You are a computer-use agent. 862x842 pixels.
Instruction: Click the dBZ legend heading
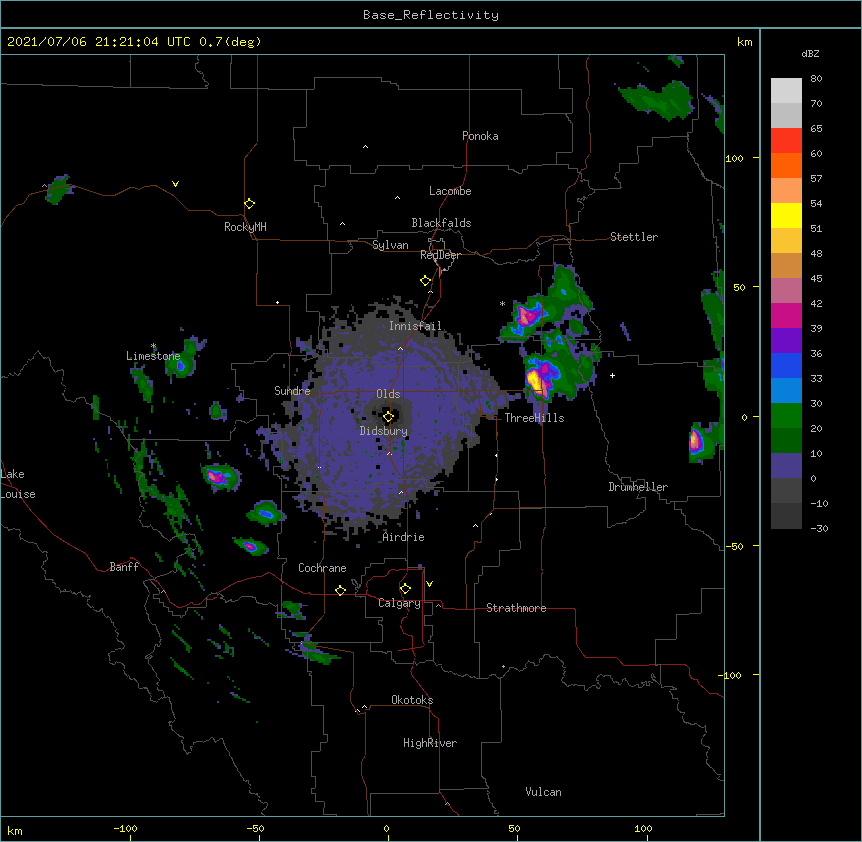(810, 53)
